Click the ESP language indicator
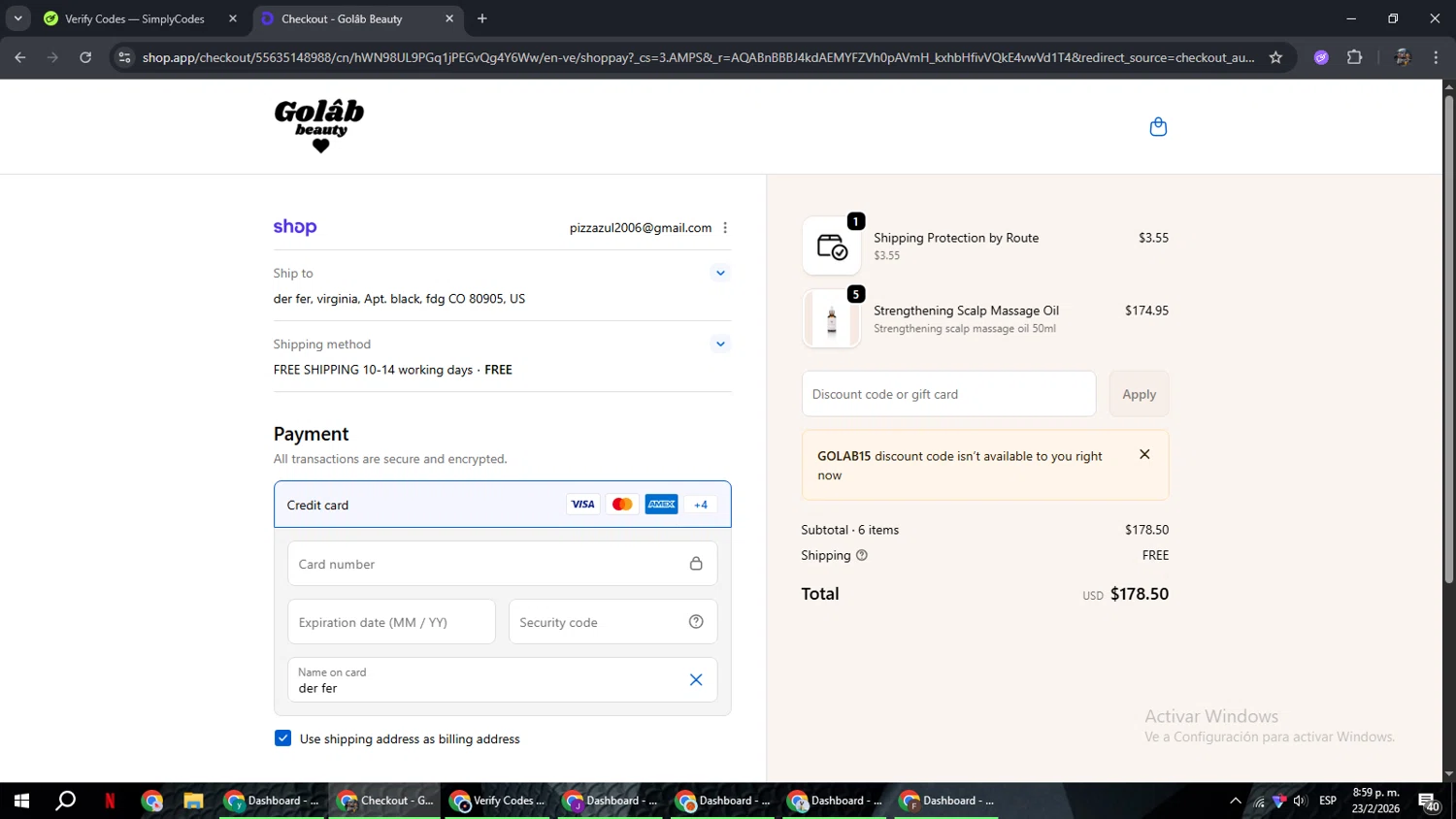 (x=1328, y=801)
